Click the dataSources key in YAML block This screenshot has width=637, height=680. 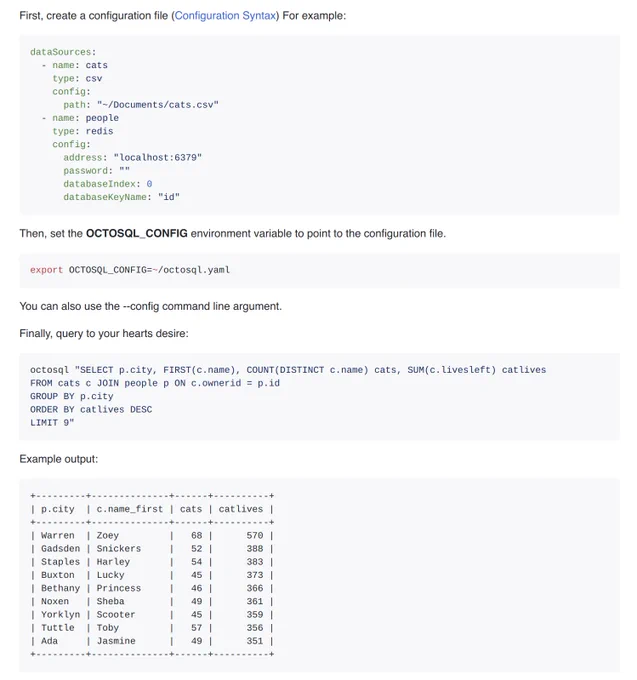coord(61,52)
